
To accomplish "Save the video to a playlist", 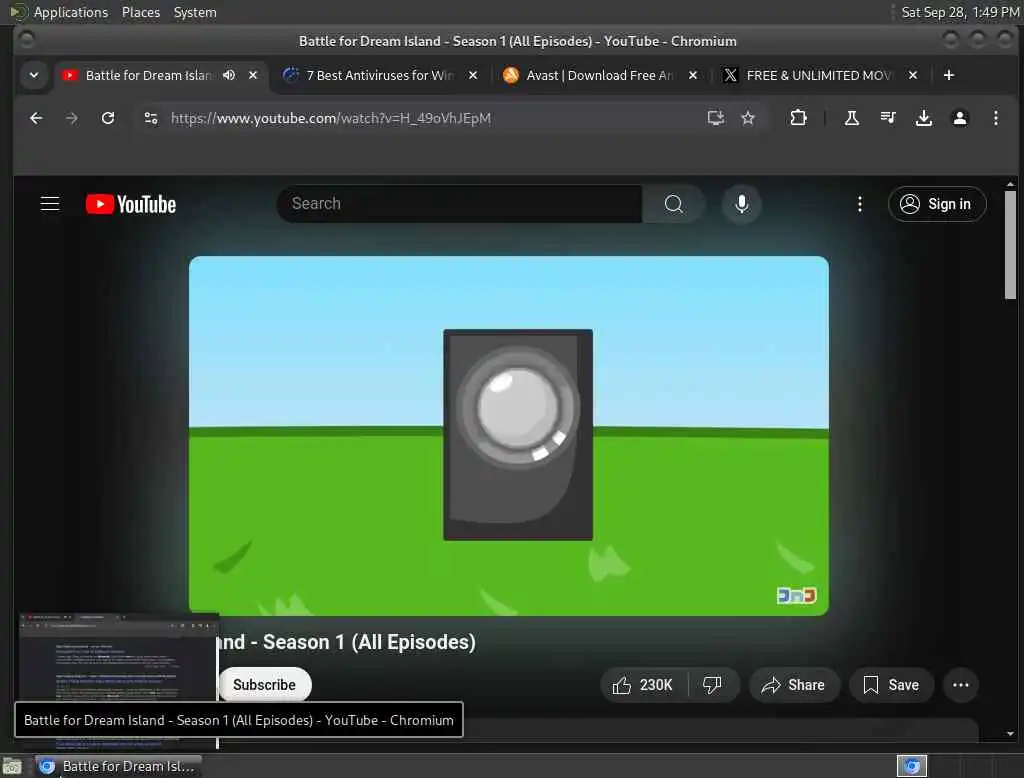I will pos(891,685).
